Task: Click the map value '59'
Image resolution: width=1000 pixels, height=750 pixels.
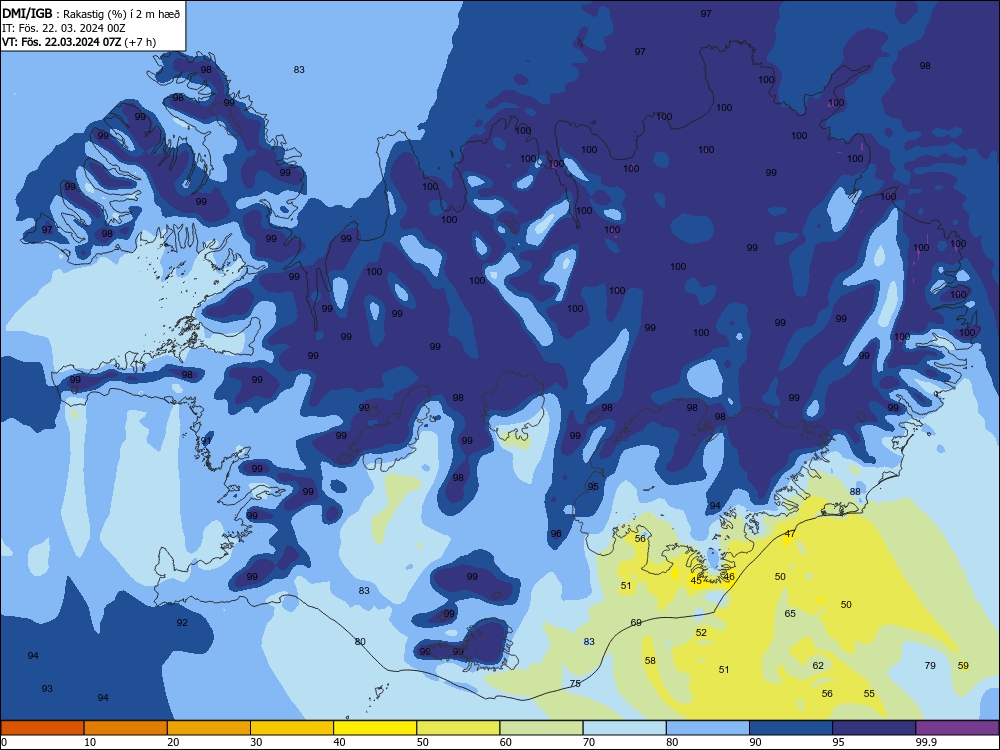Action: (964, 666)
